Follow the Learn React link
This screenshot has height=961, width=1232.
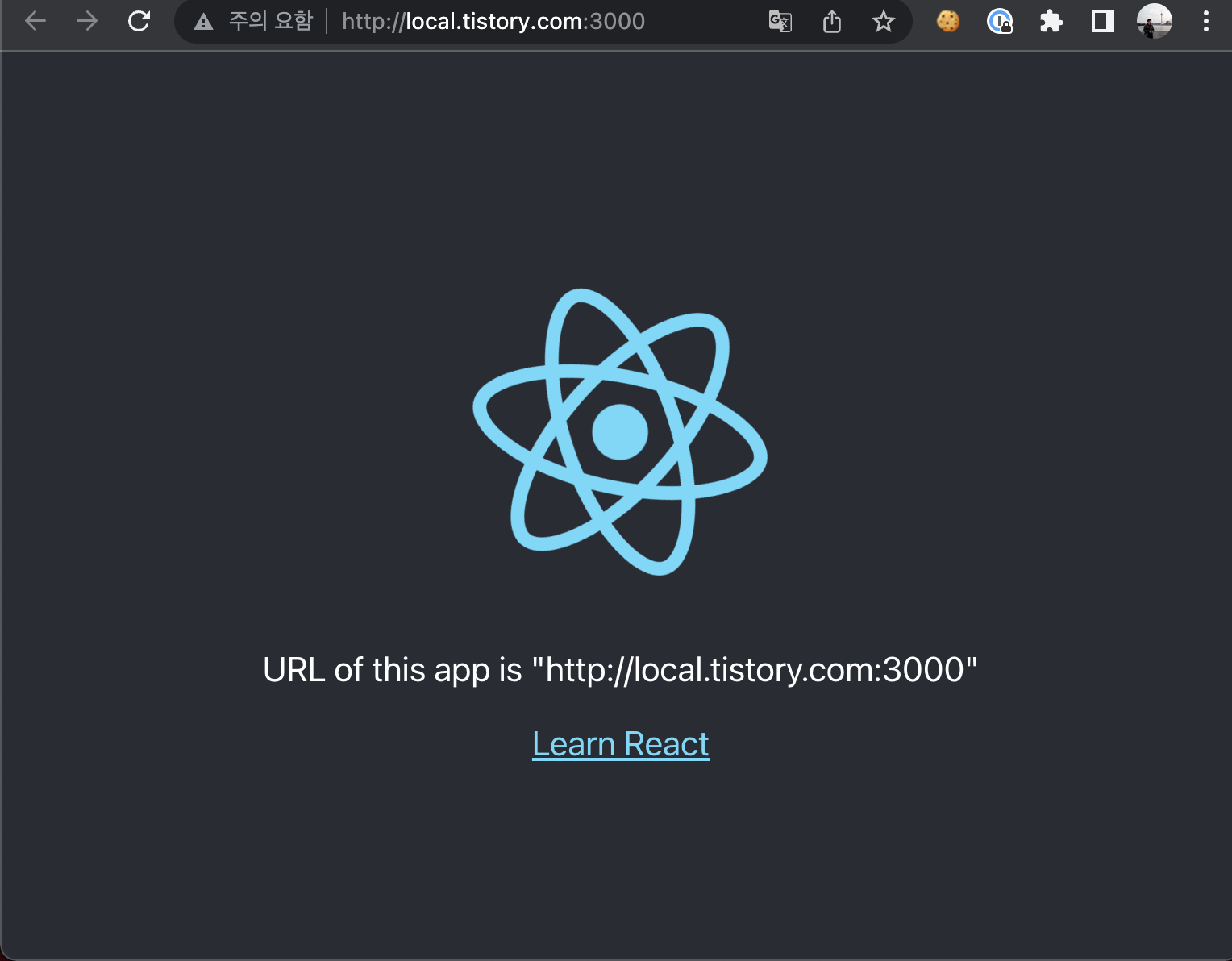[621, 744]
